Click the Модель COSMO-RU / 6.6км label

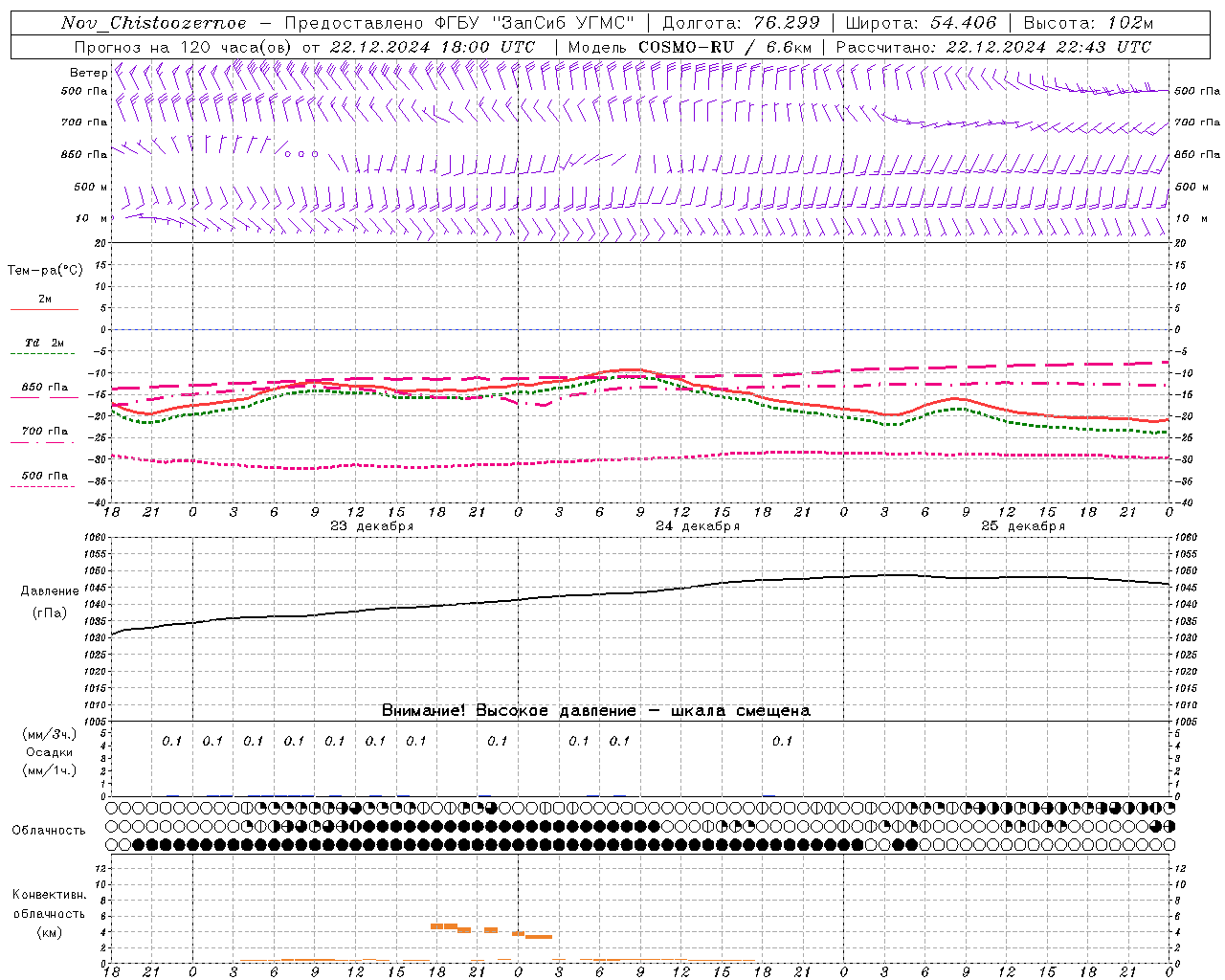point(689,47)
